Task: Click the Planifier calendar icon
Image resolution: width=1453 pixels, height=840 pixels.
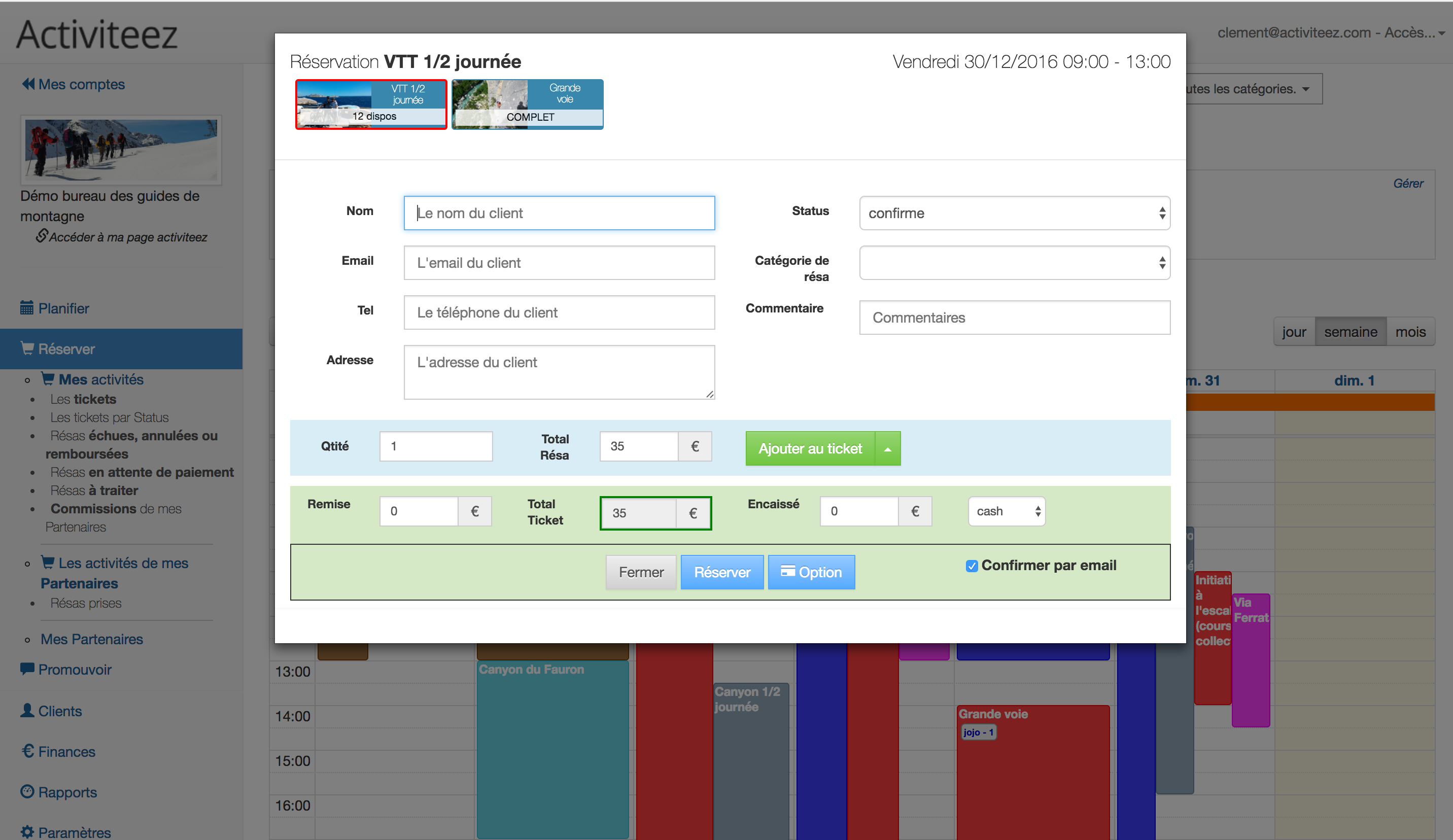Action: 27,308
